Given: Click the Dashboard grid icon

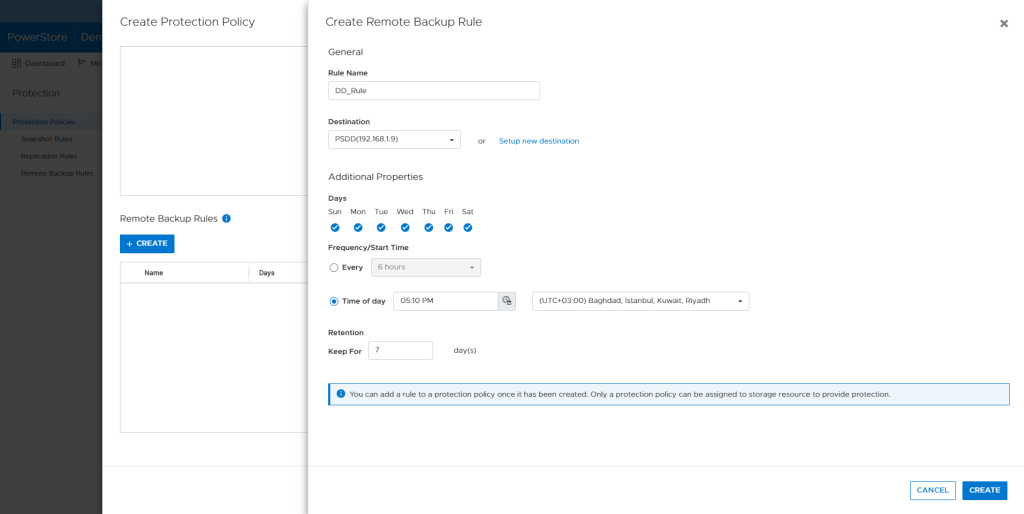Looking at the screenshot, I should [17, 63].
